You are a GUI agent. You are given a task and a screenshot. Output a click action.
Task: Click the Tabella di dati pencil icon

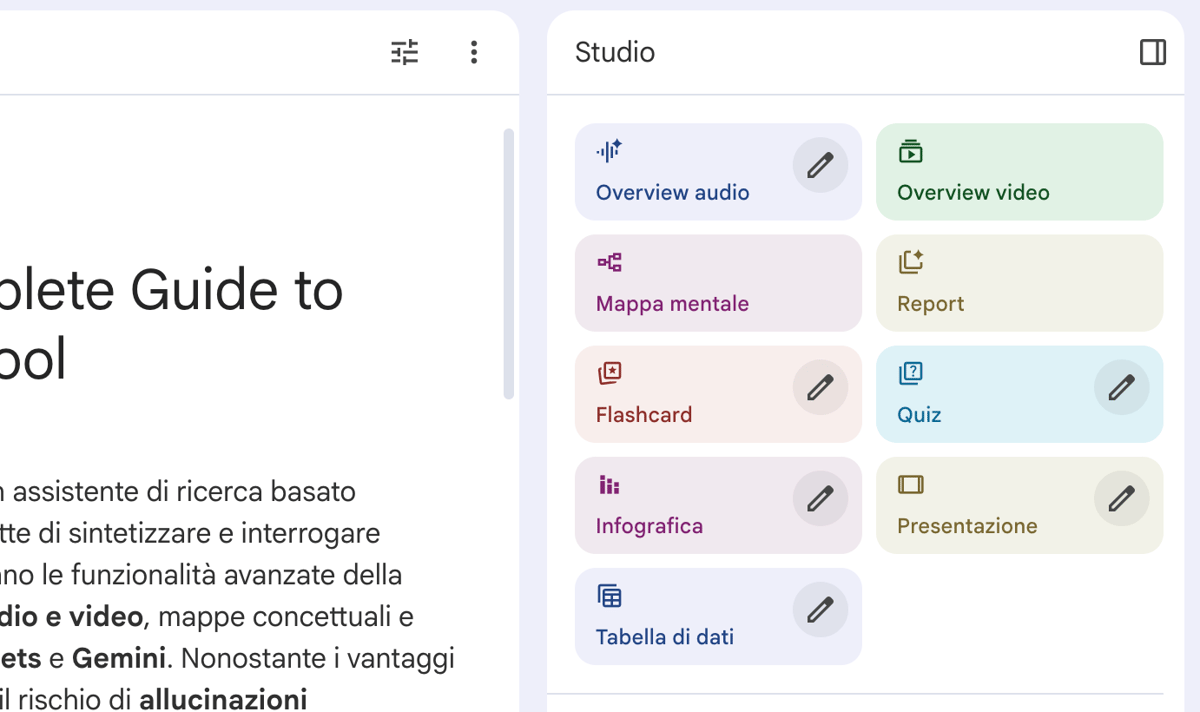tap(820, 609)
